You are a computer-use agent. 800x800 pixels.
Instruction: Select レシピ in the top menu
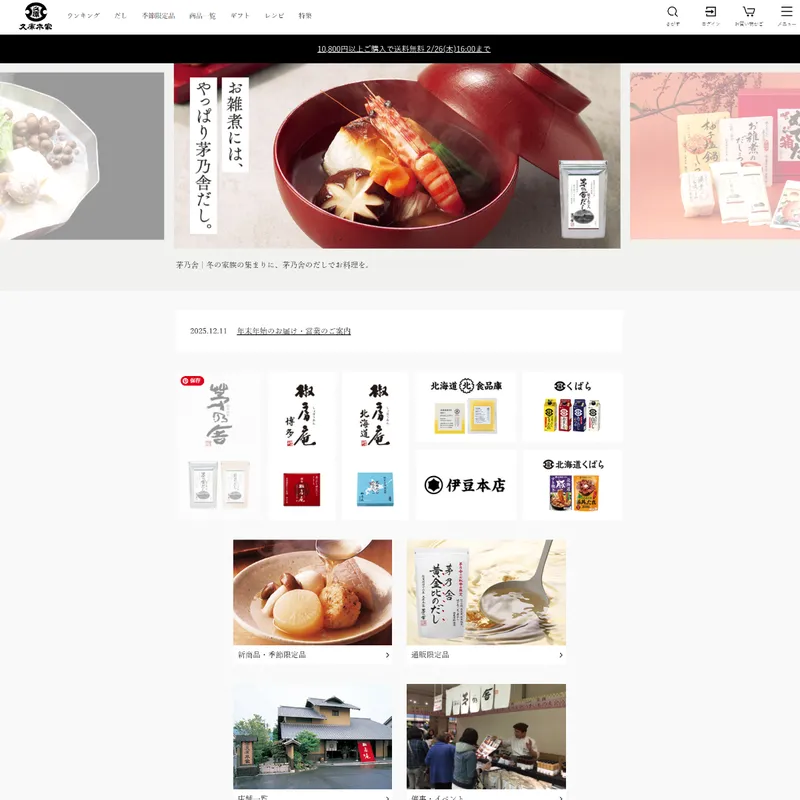pyautogui.click(x=274, y=16)
